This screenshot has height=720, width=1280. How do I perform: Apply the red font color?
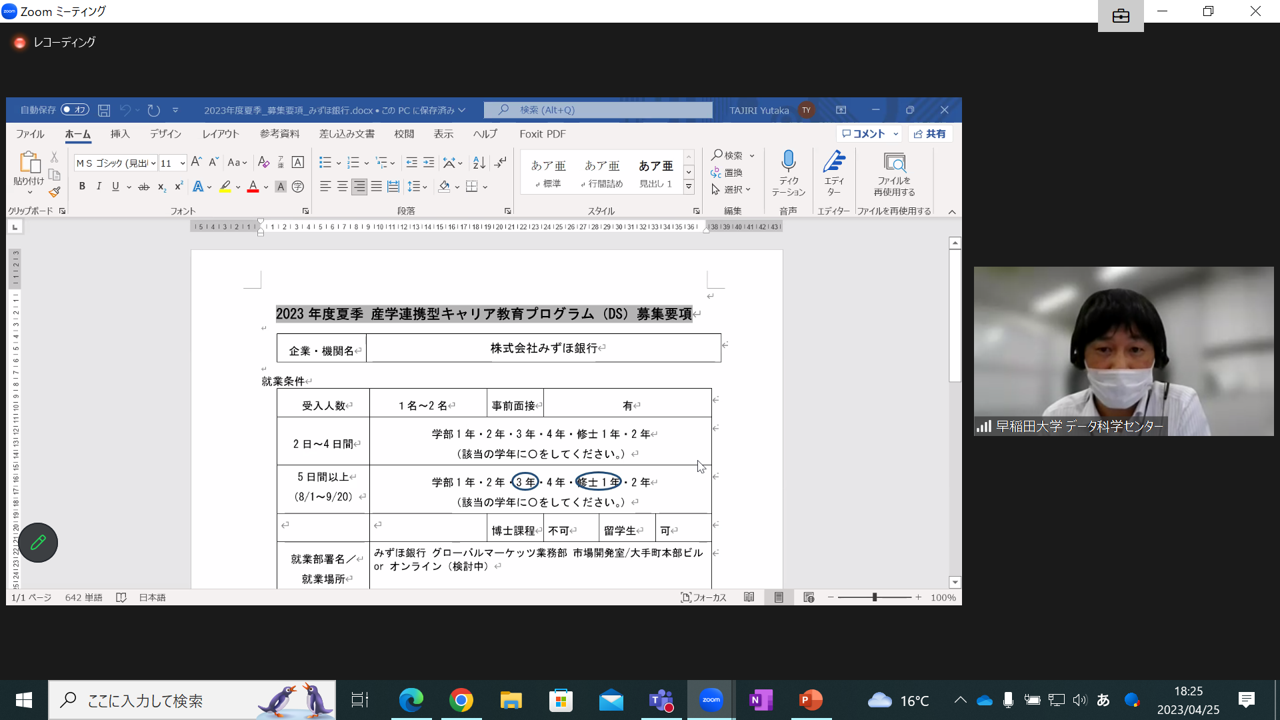[x=253, y=187]
